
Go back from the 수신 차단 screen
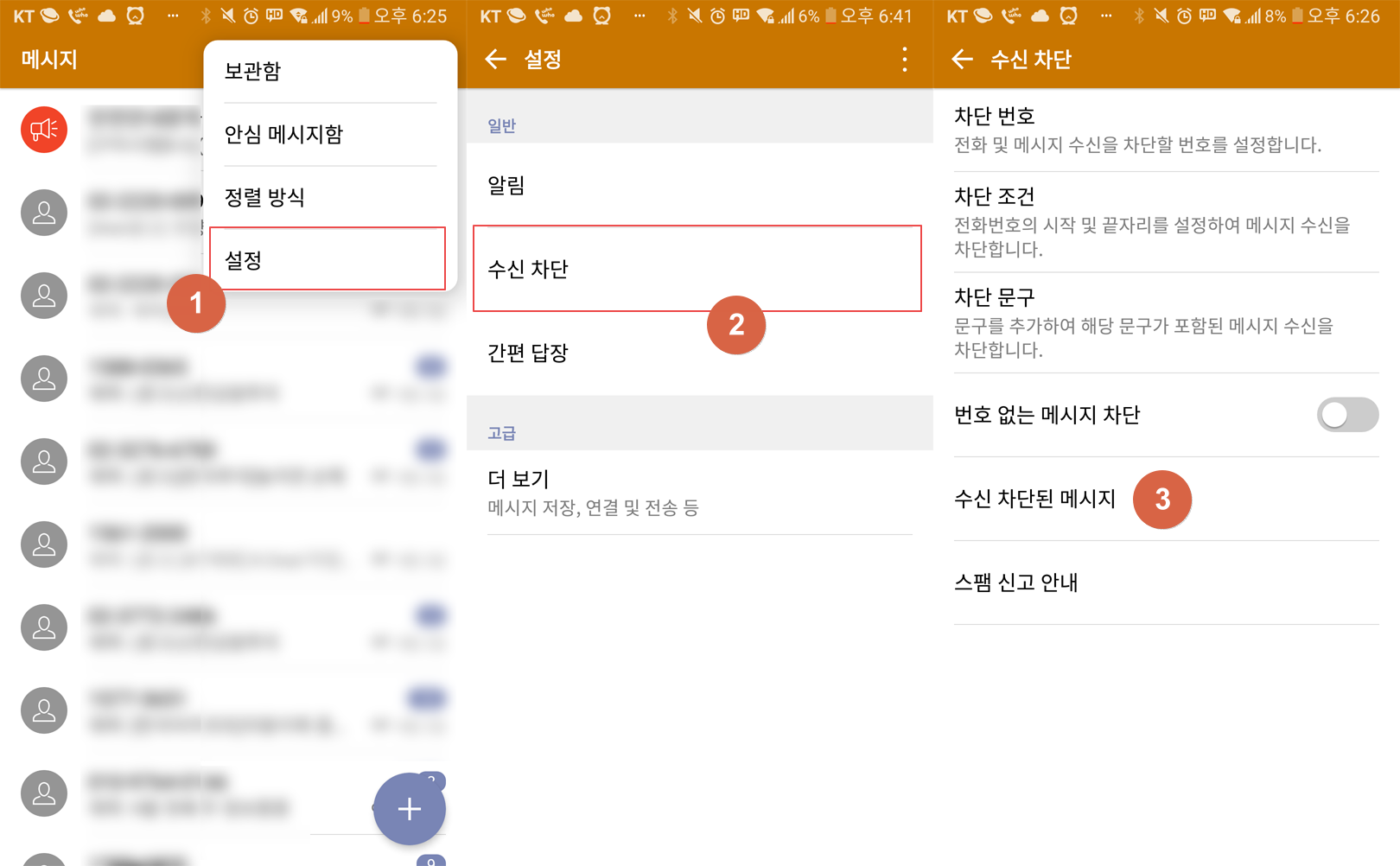[x=962, y=59]
